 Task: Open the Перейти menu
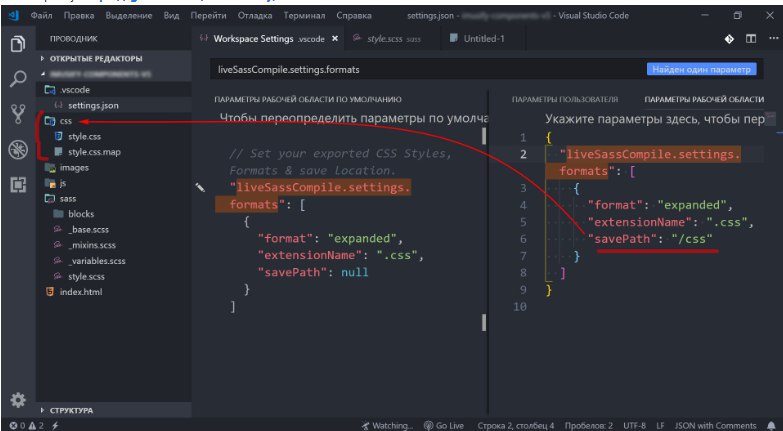pos(208,15)
